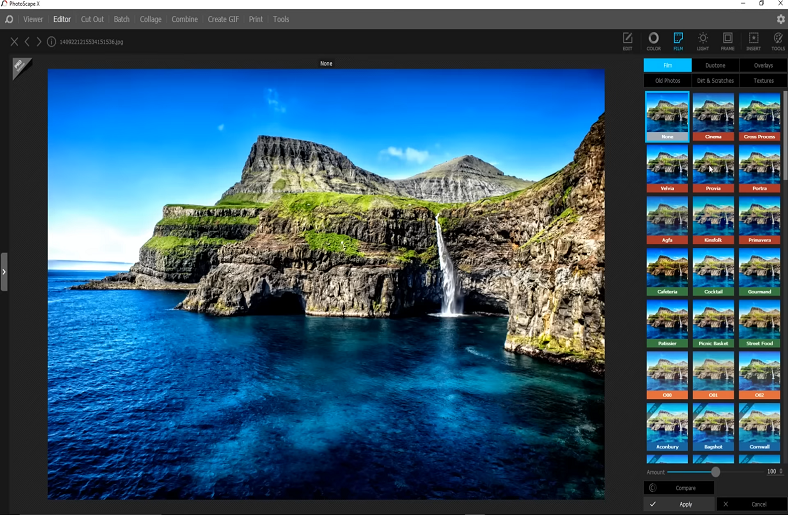Open the Tools tab in top menu

[281, 19]
